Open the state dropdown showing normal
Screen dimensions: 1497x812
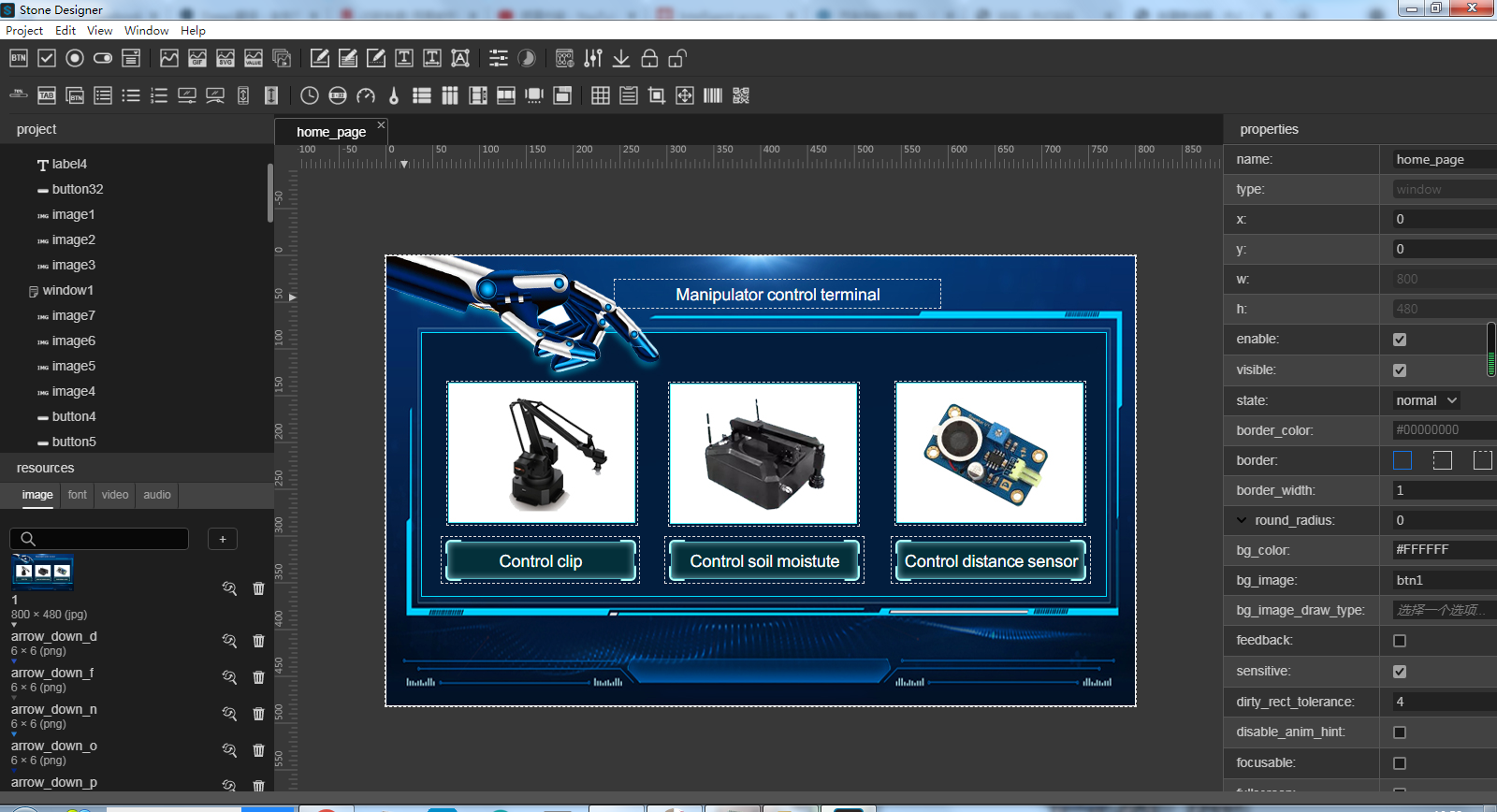pos(1427,400)
